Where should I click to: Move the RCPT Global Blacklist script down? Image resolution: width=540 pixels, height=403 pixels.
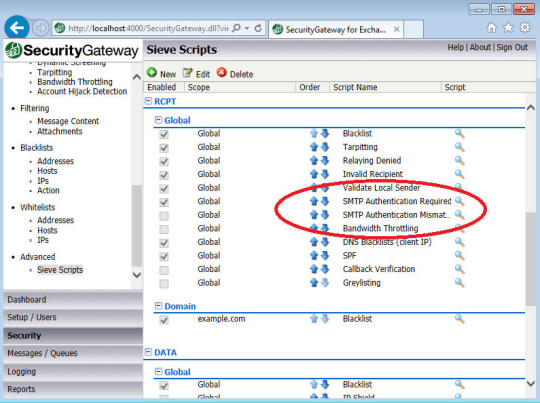click(x=325, y=133)
